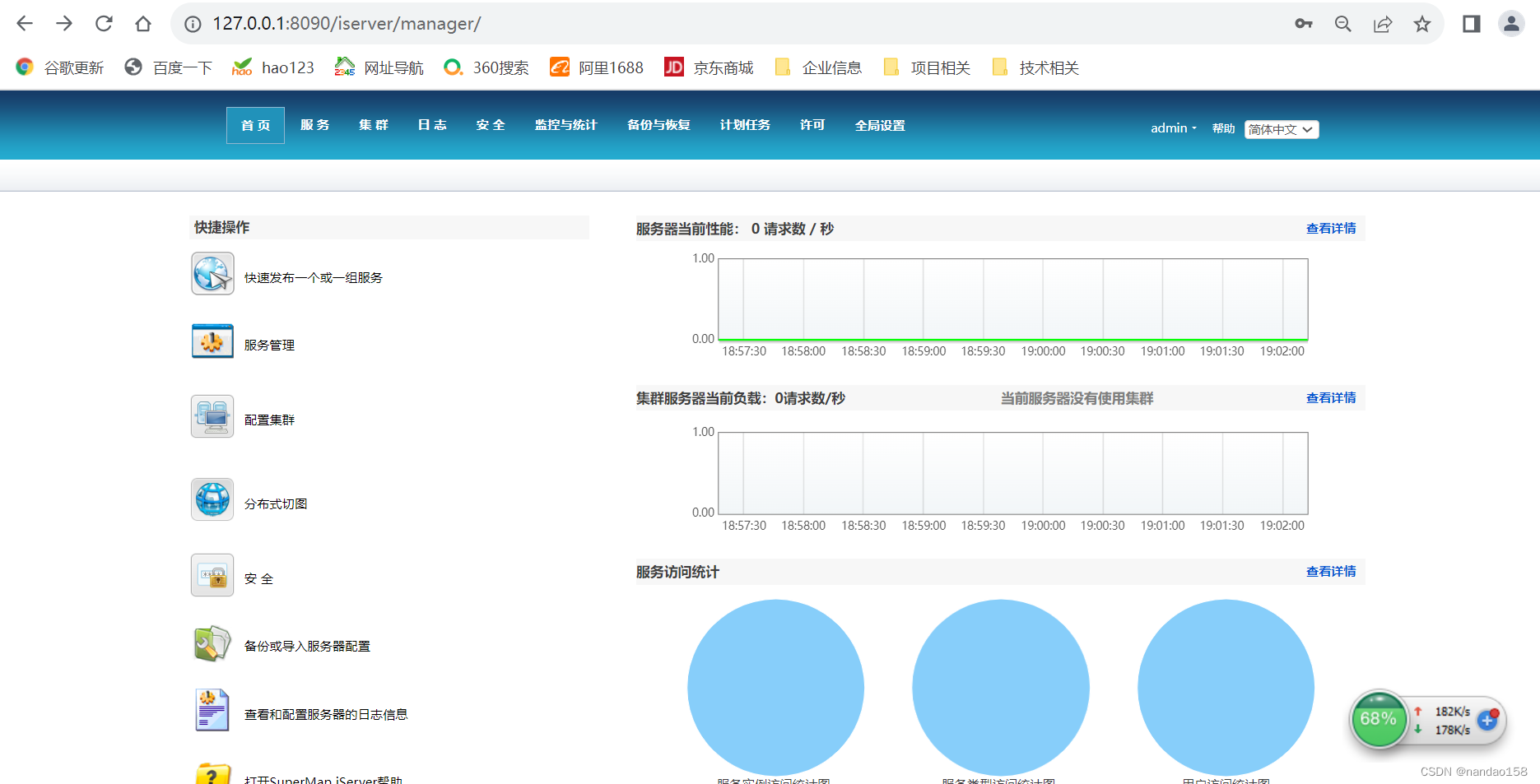Expand the admin account dropdown
Screen dimensions: 1540x784
tap(1172, 128)
